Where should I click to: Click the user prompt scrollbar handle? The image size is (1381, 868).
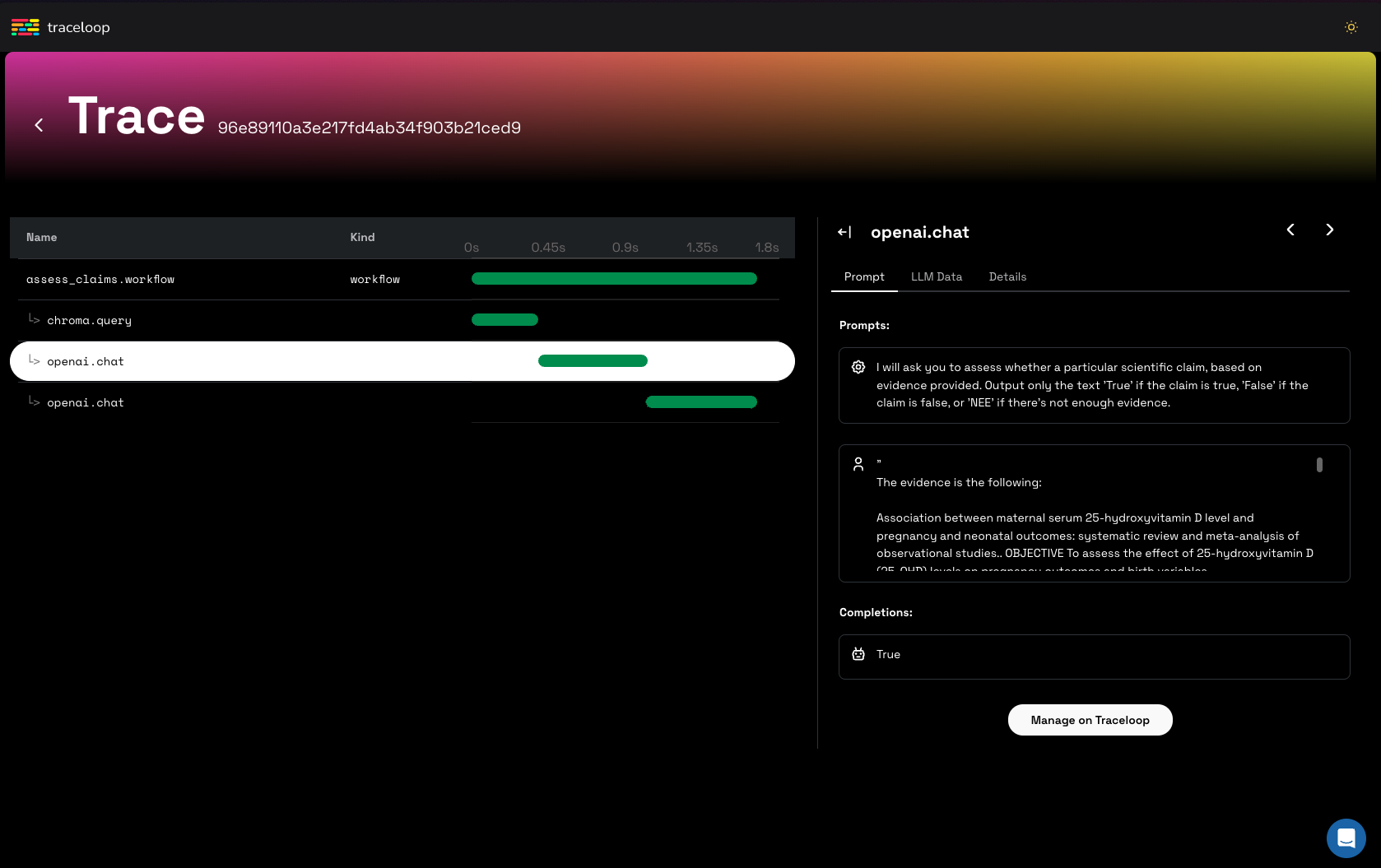tap(1319, 465)
